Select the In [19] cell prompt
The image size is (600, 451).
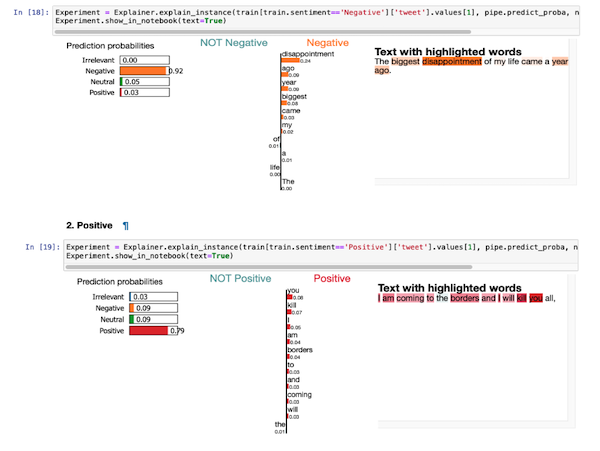coord(26,247)
